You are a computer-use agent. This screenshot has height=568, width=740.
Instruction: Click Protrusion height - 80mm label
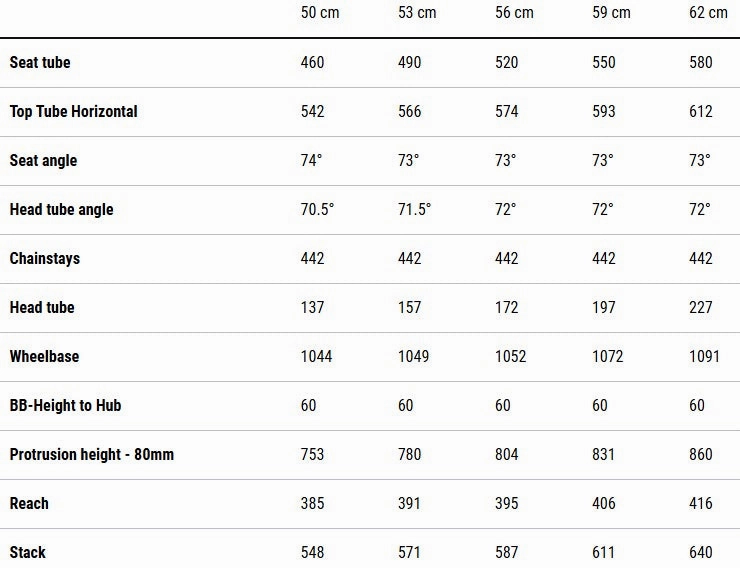click(x=92, y=454)
